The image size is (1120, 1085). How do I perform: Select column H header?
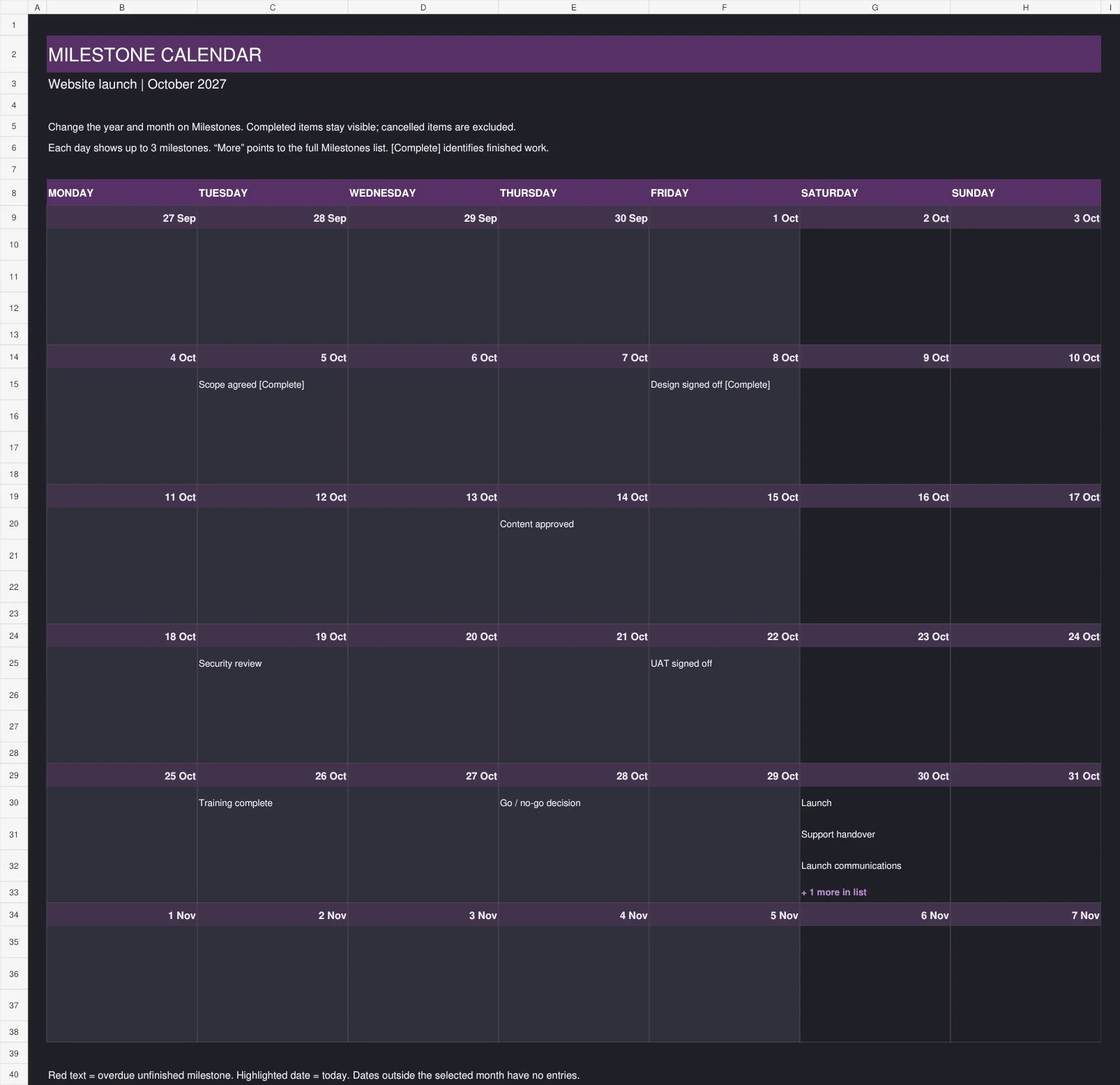click(1026, 7)
